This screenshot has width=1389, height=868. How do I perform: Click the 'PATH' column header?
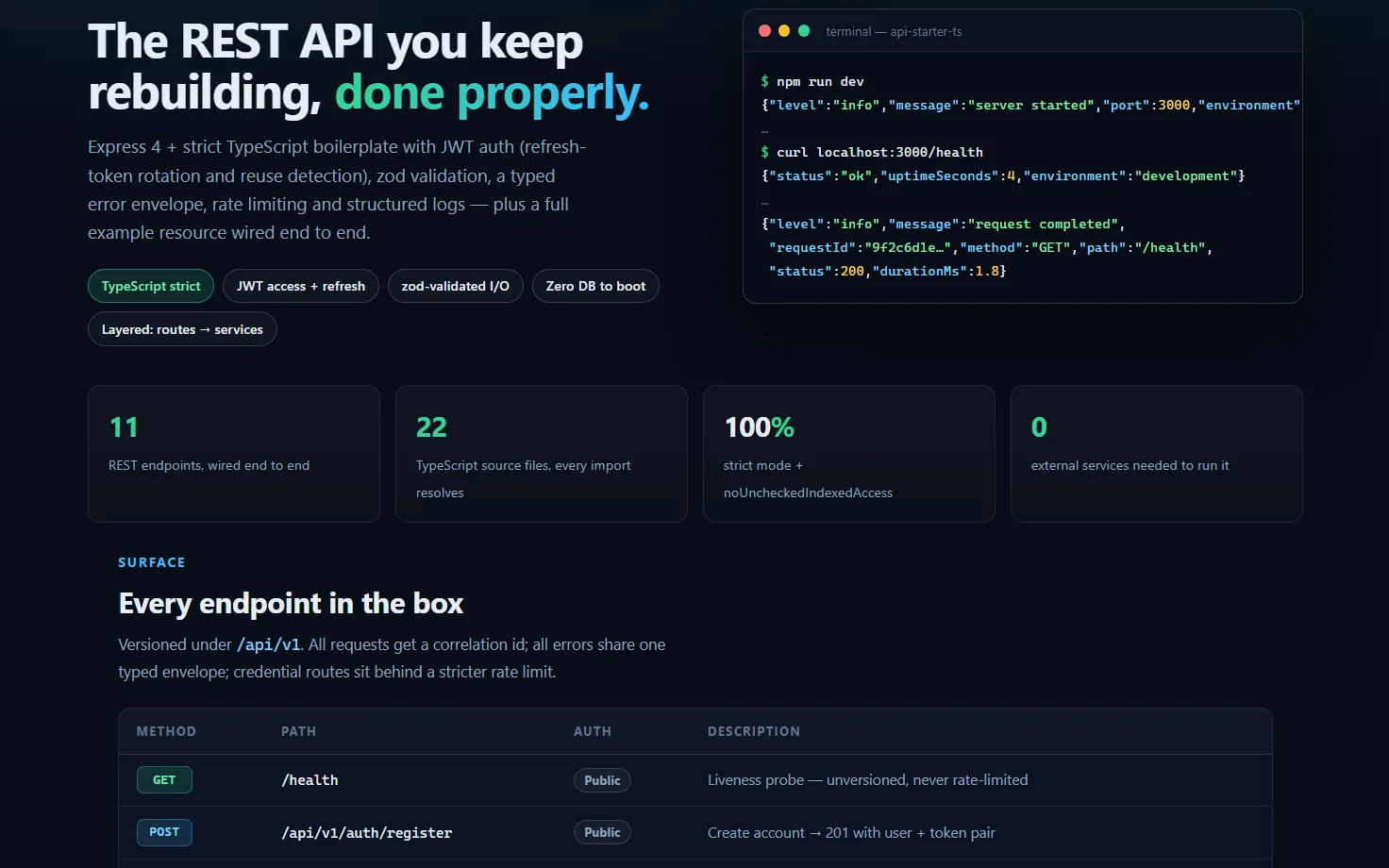(298, 731)
